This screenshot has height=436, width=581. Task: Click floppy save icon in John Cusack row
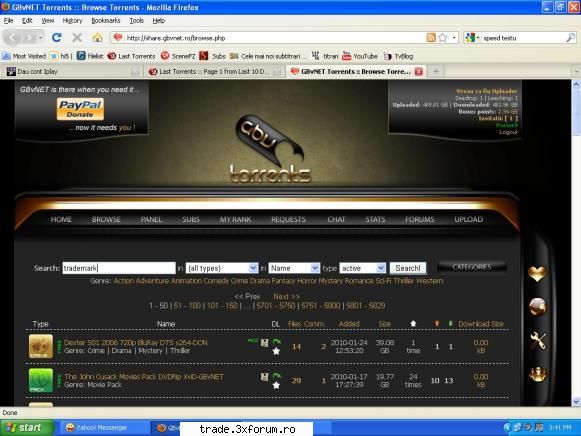coord(264,377)
